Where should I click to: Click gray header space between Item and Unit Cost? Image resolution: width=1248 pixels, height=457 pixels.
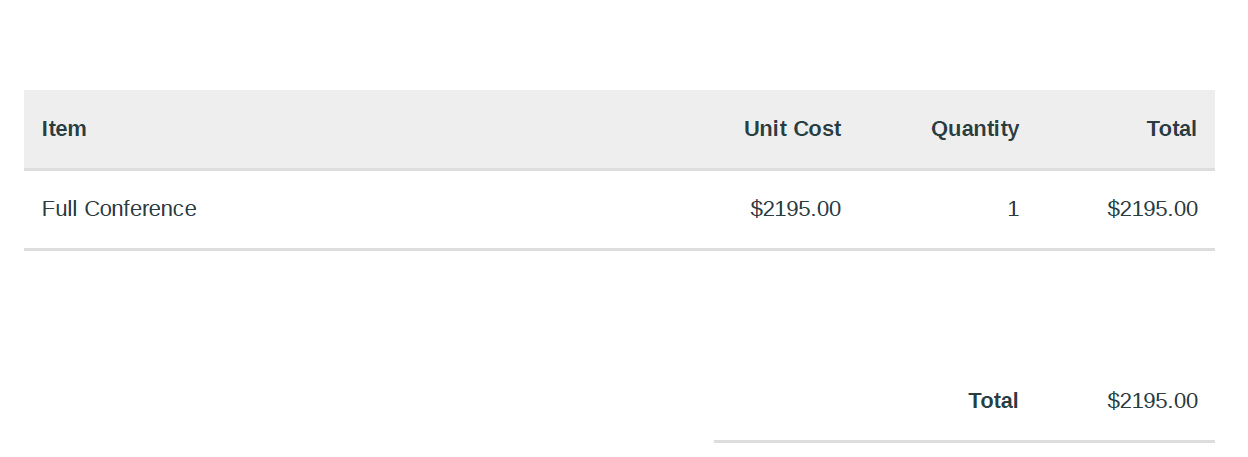coord(415,129)
